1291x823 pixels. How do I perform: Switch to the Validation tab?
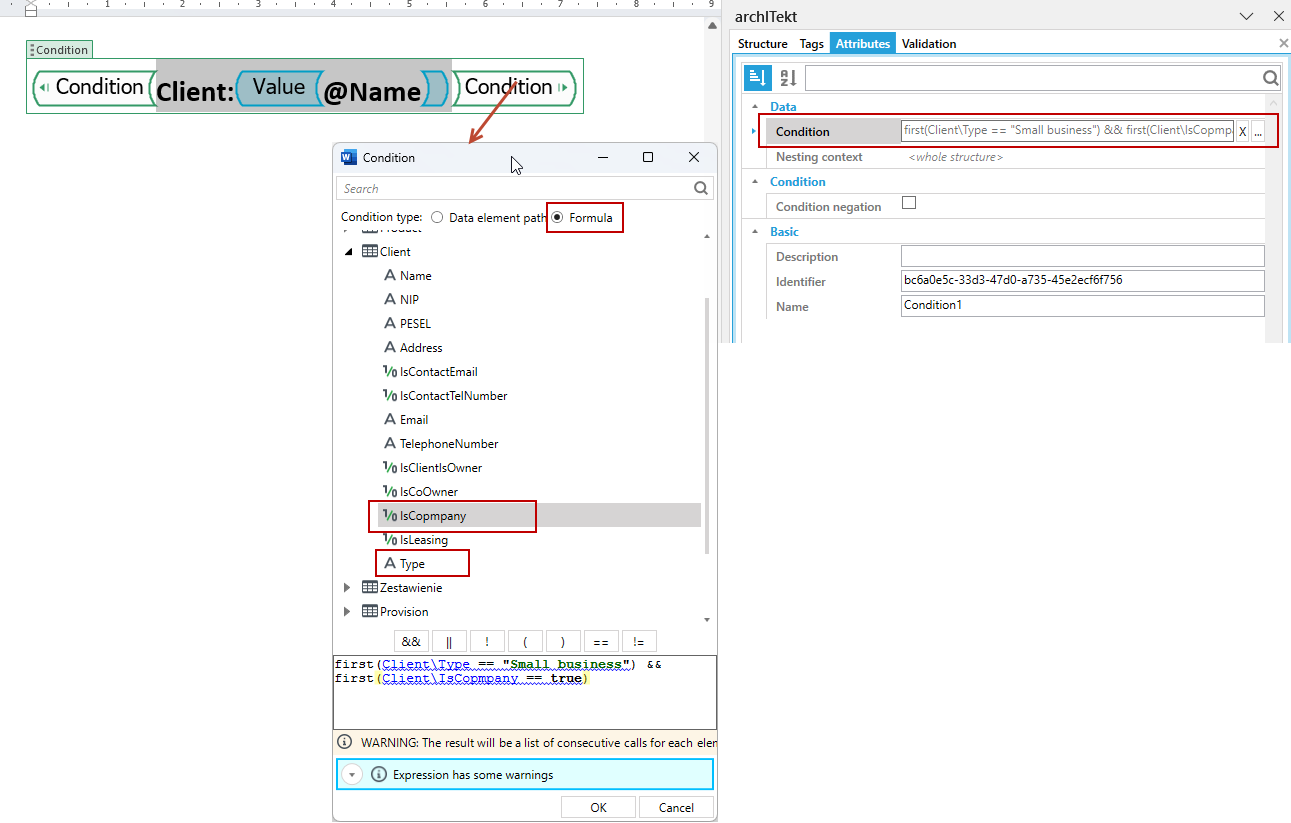tap(929, 44)
